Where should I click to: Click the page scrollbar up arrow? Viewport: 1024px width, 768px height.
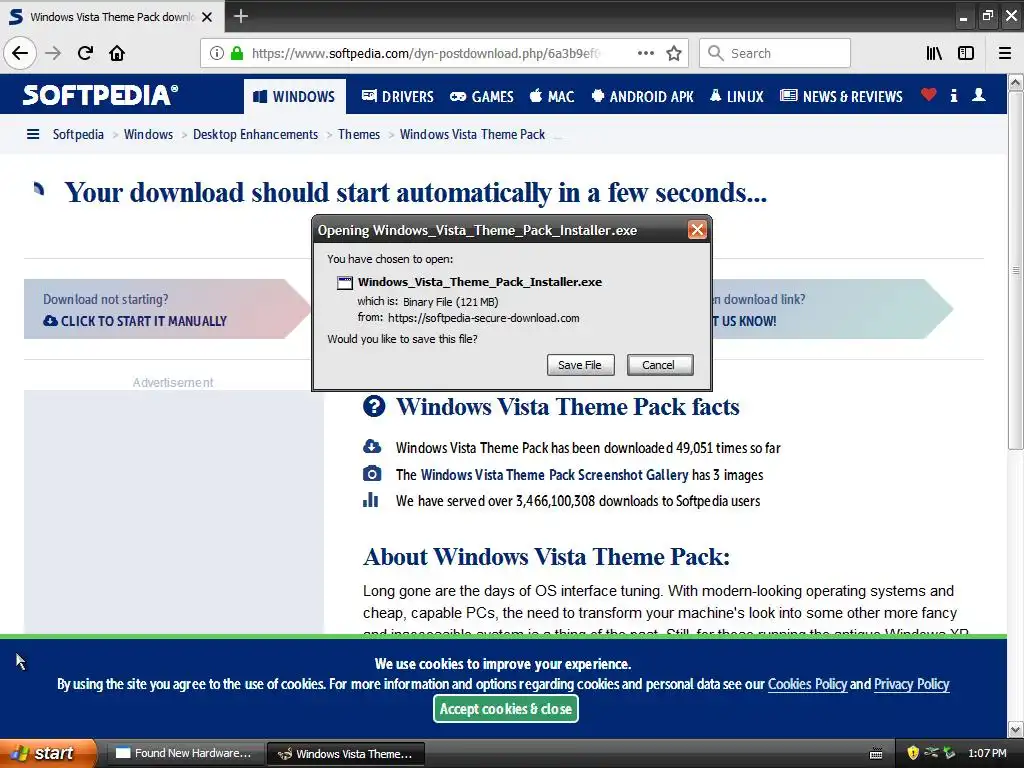(1016, 82)
